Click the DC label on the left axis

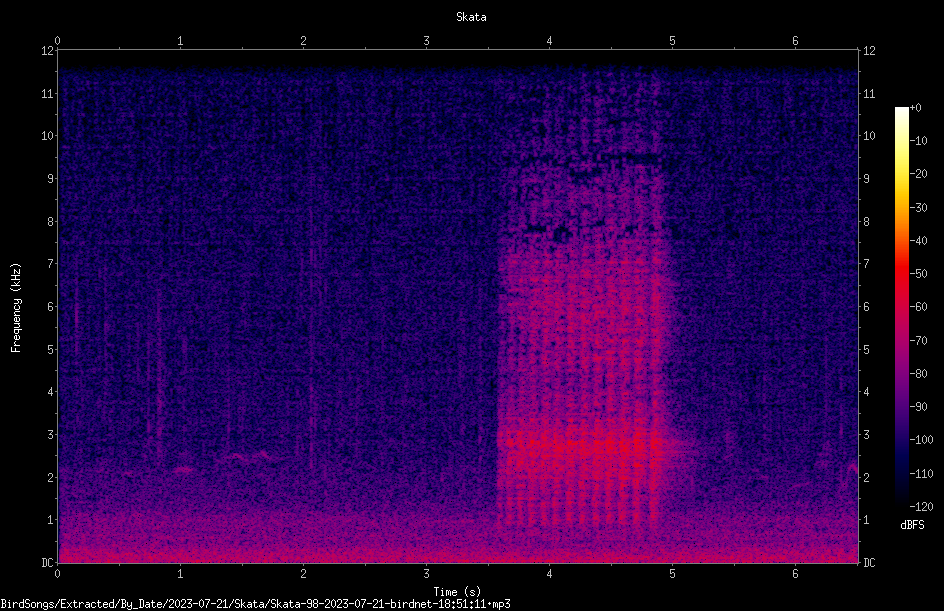pos(47,563)
